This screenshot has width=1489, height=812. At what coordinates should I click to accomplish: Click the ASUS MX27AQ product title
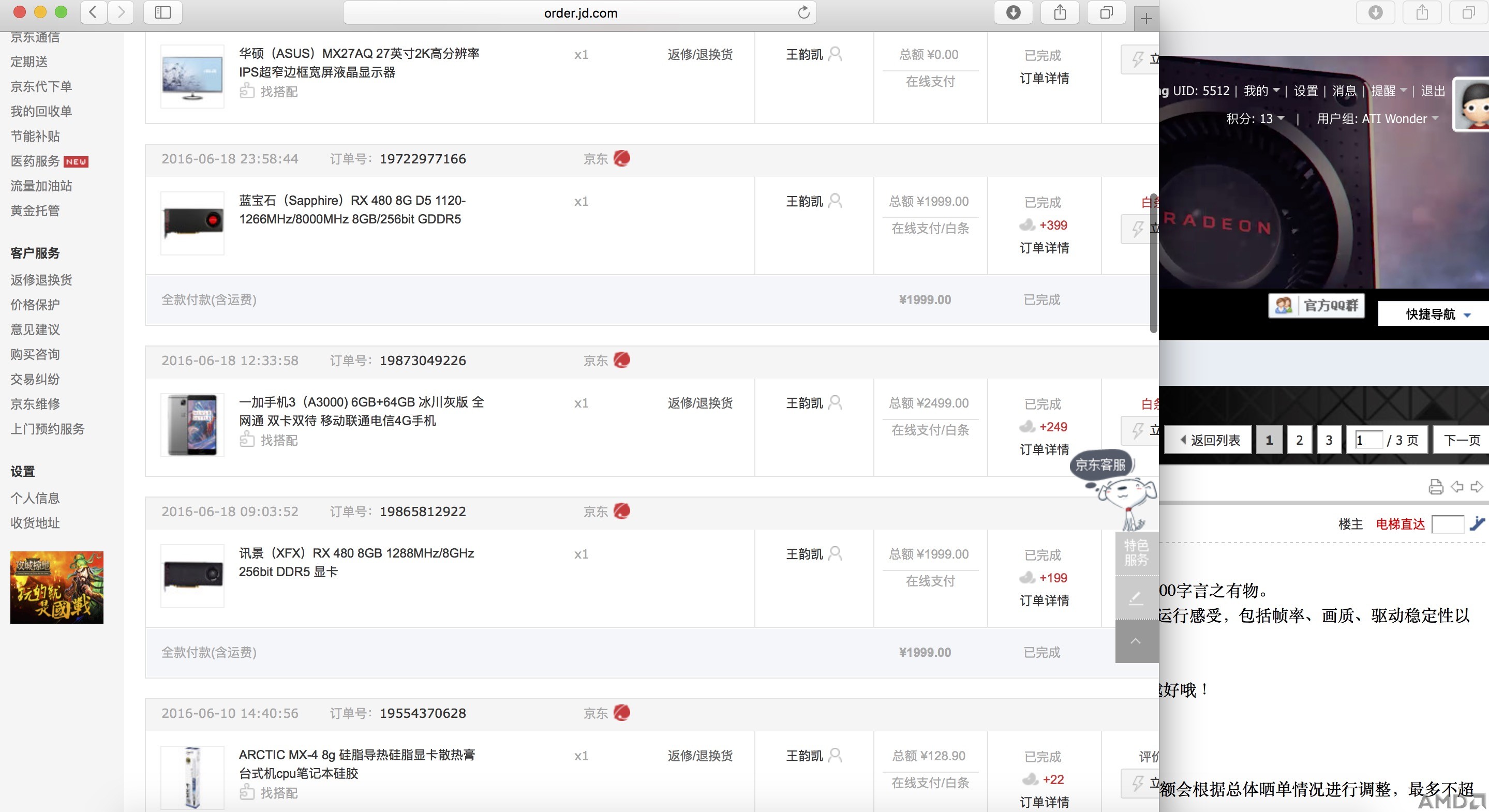click(359, 63)
